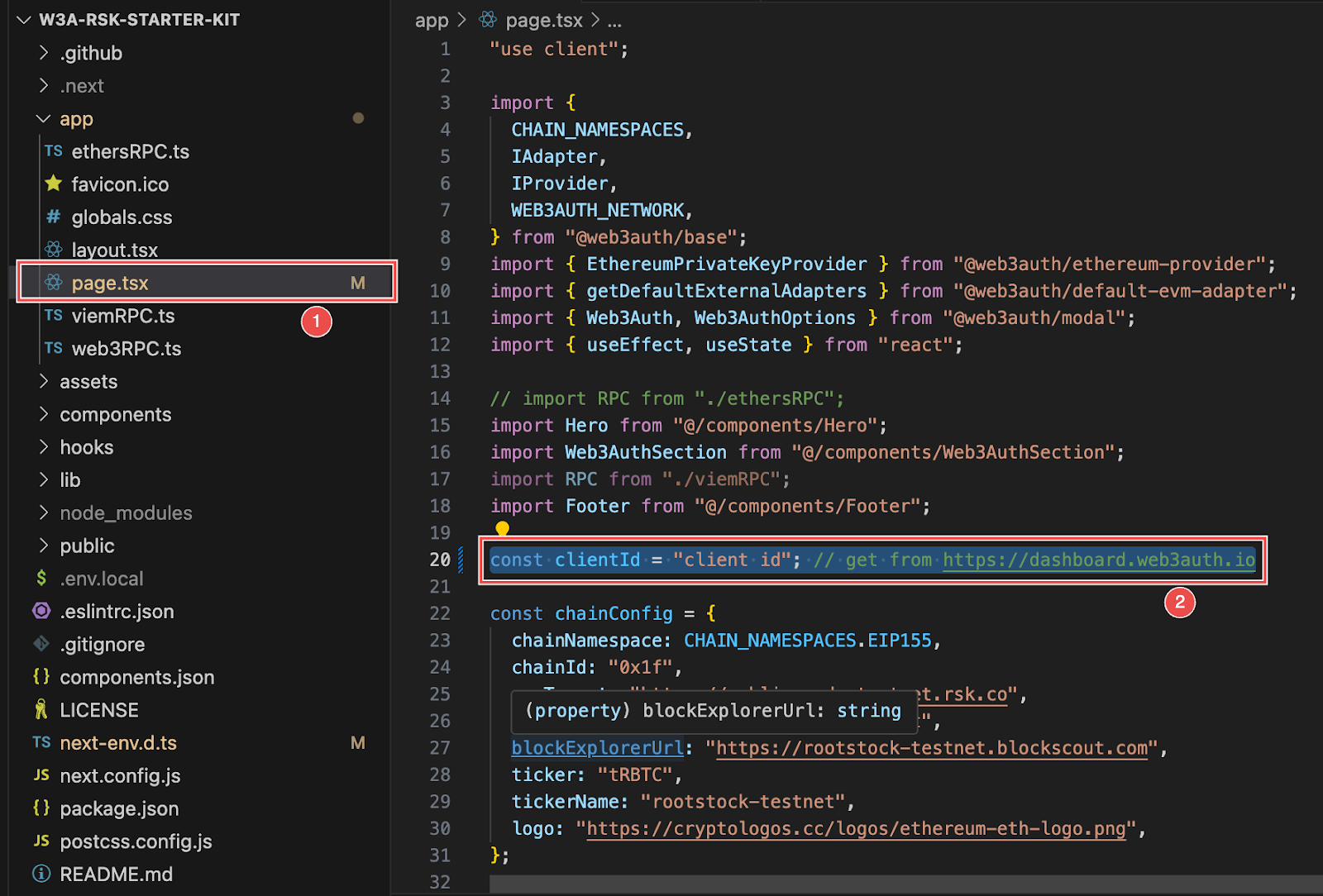
Task: Click the braces icon beside package.json
Action: [x=41, y=808]
